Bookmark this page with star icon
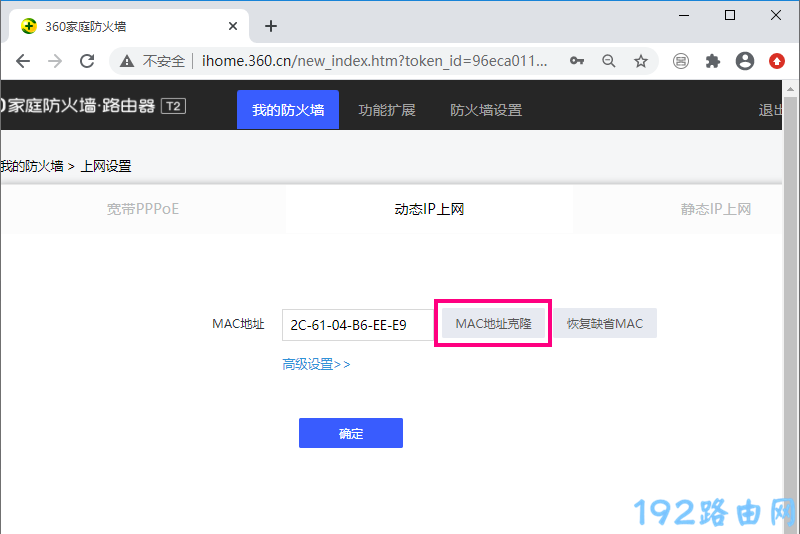800x534 pixels. (641, 61)
